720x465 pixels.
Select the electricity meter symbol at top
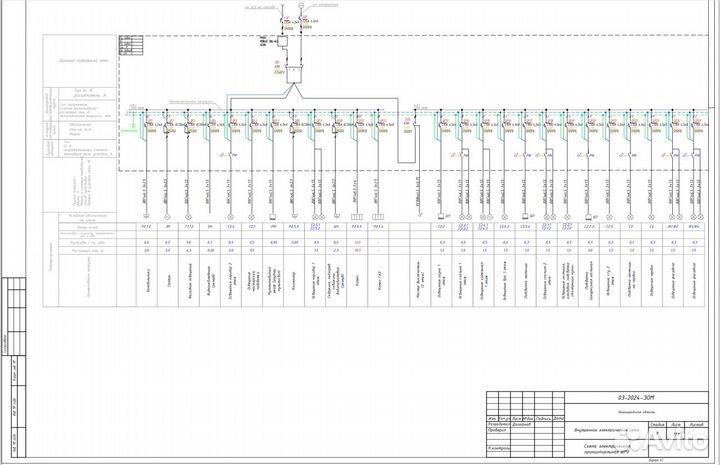tap(284, 42)
